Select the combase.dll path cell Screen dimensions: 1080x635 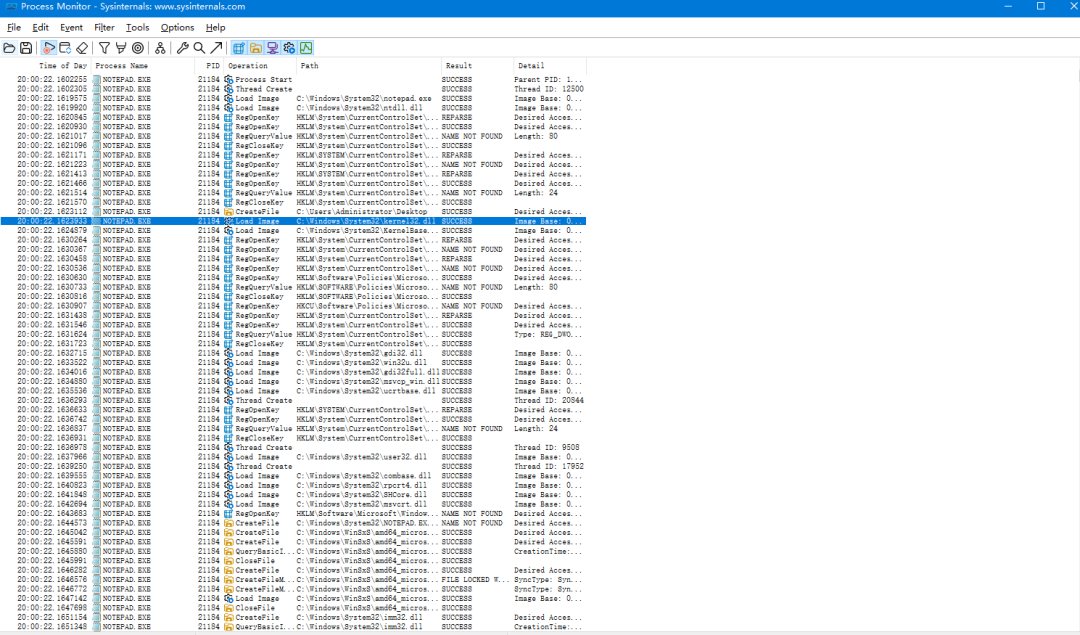[x=364, y=475]
